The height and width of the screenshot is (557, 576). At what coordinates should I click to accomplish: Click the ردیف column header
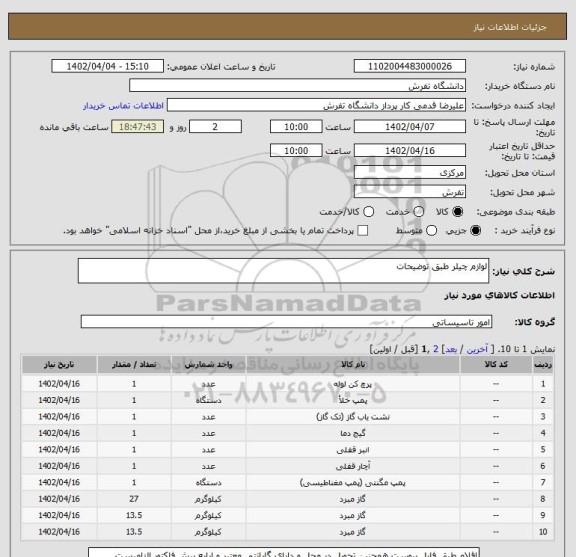543,364
